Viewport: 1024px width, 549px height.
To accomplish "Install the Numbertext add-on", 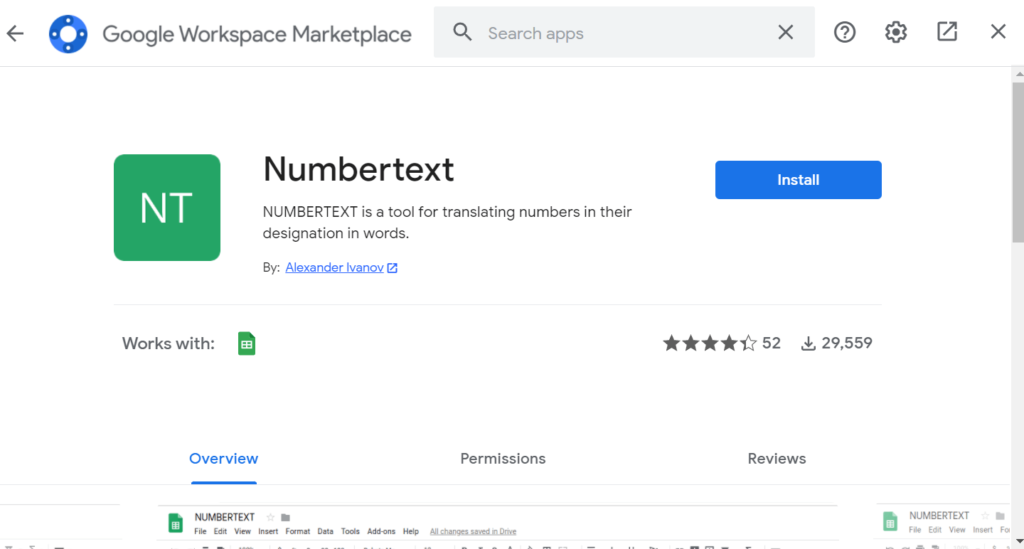I will [798, 180].
